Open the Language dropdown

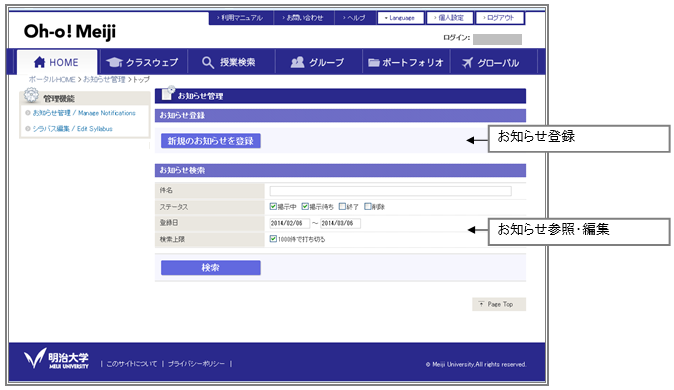[400, 18]
